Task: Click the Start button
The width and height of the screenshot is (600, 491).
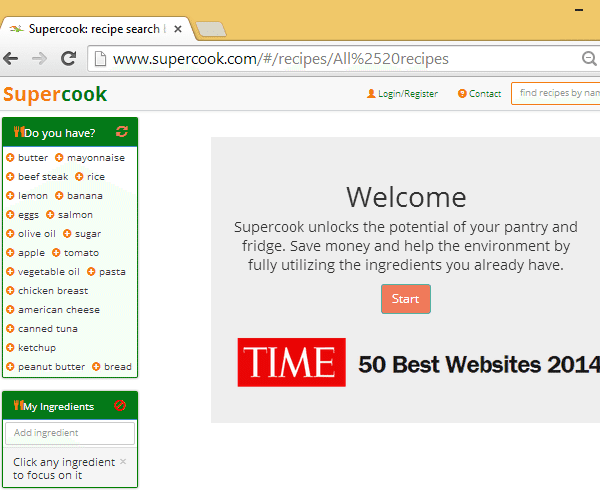Action: tap(406, 299)
